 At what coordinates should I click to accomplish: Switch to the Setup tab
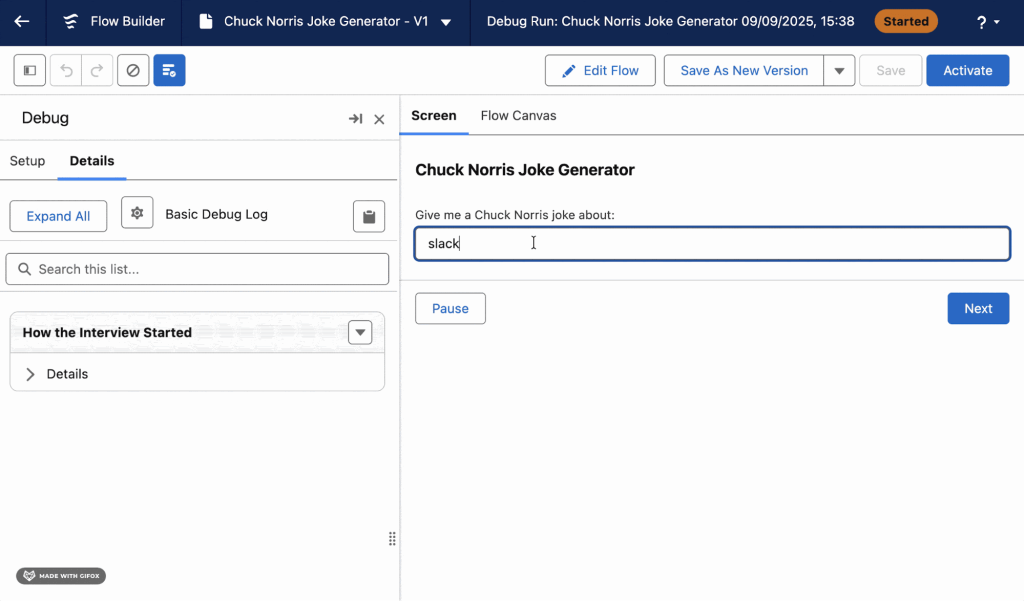click(27, 161)
